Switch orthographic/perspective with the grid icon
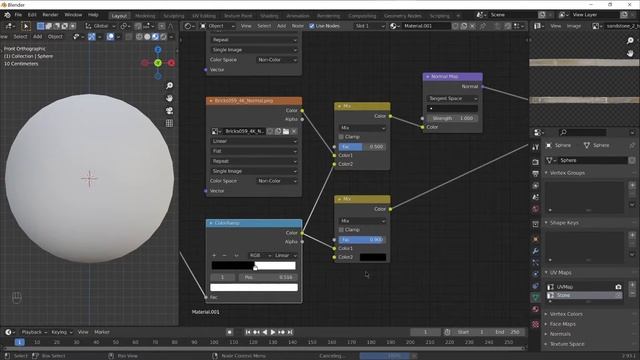The width and height of the screenshot is (640, 360). click(x=169, y=123)
